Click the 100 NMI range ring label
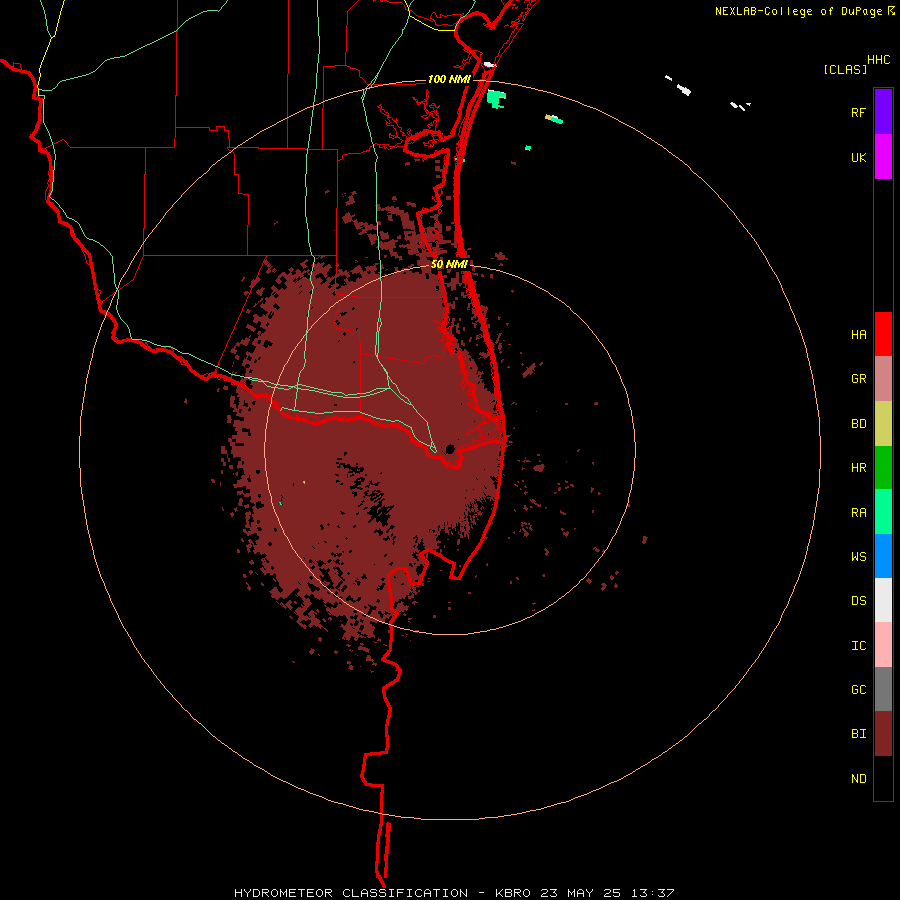The image size is (900, 900). pyautogui.click(x=449, y=79)
